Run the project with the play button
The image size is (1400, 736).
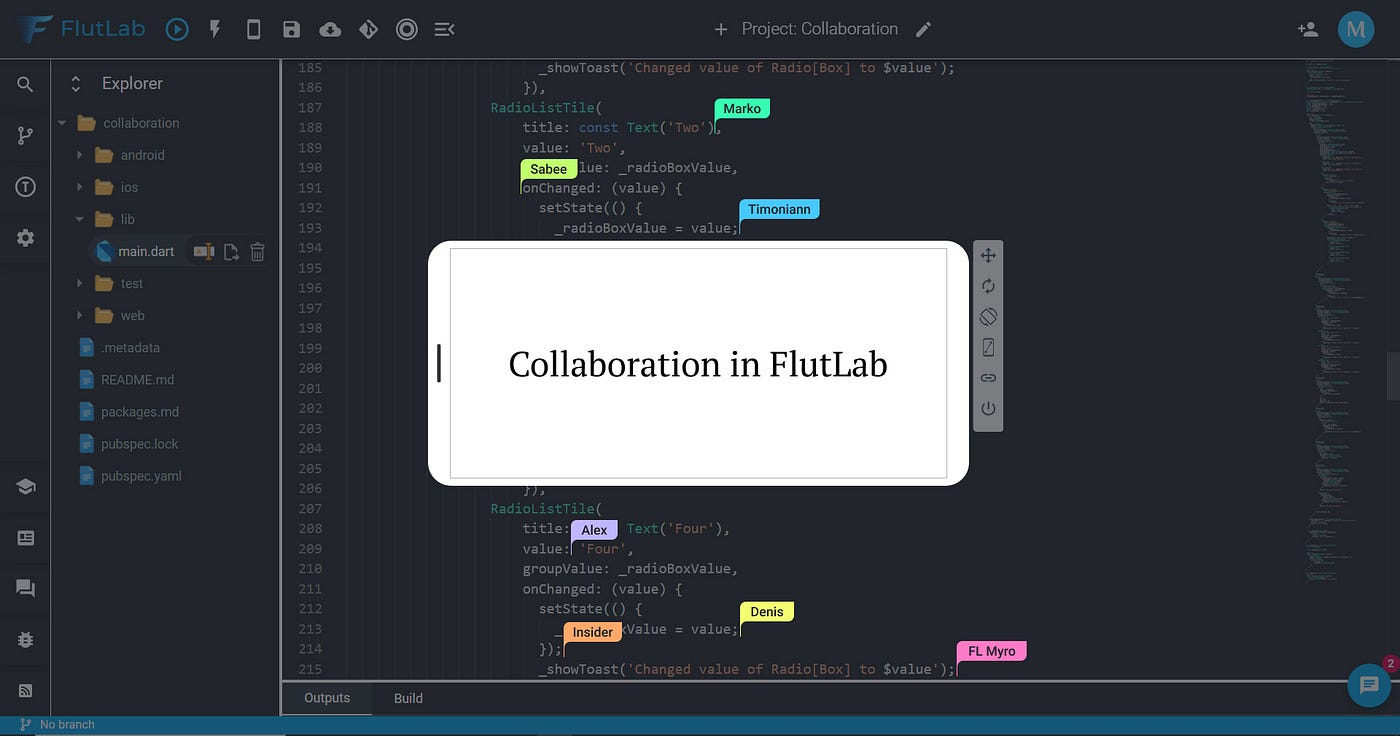[x=177, y=29]
